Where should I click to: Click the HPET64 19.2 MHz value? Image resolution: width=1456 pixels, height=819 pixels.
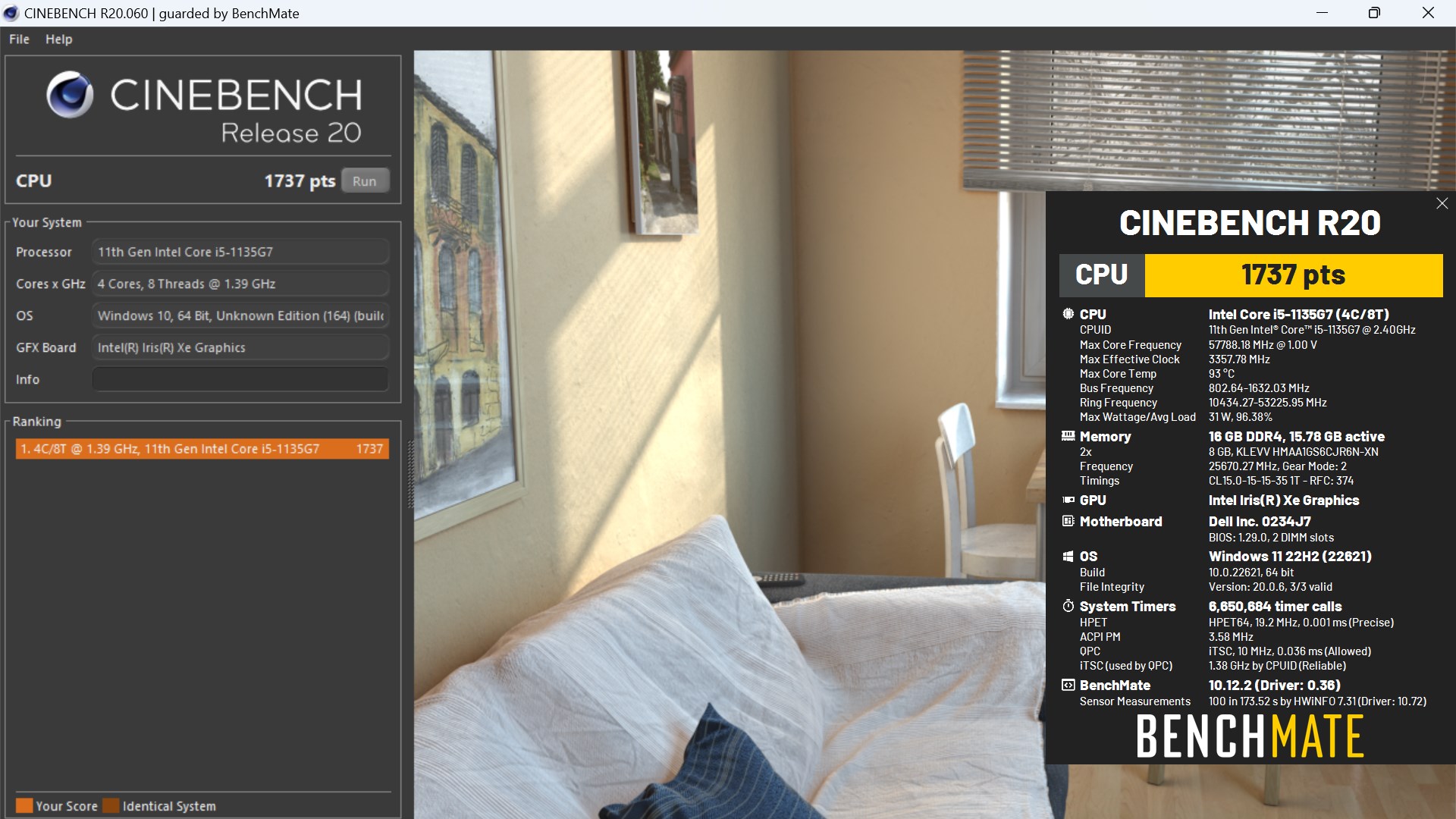click(1301, 623)
